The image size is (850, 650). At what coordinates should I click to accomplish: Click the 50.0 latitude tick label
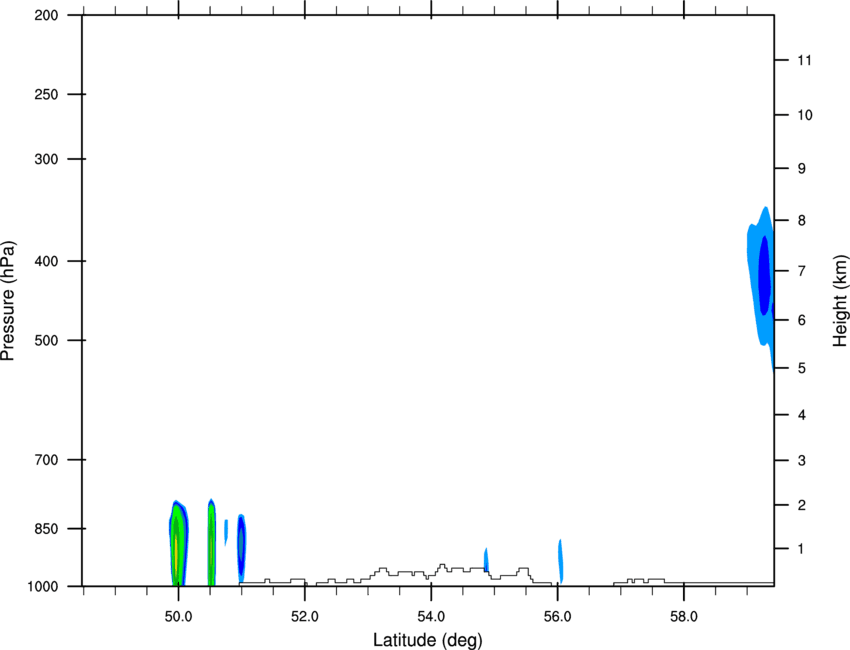178,617
